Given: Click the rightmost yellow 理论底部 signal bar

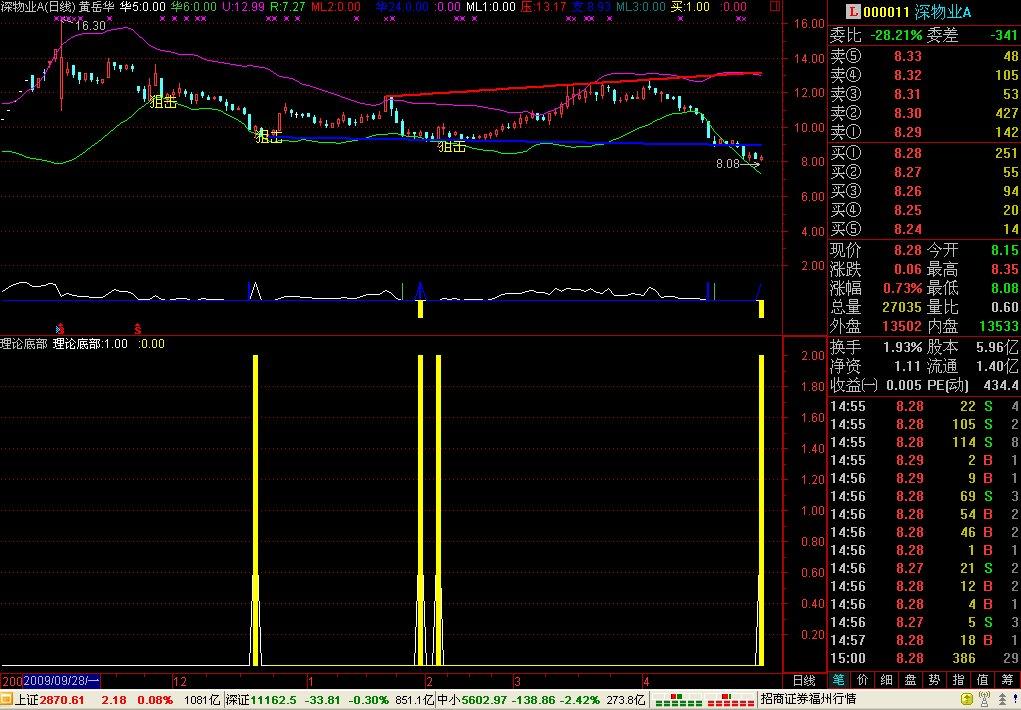Looking at the screenshot, I should (761, 510).
